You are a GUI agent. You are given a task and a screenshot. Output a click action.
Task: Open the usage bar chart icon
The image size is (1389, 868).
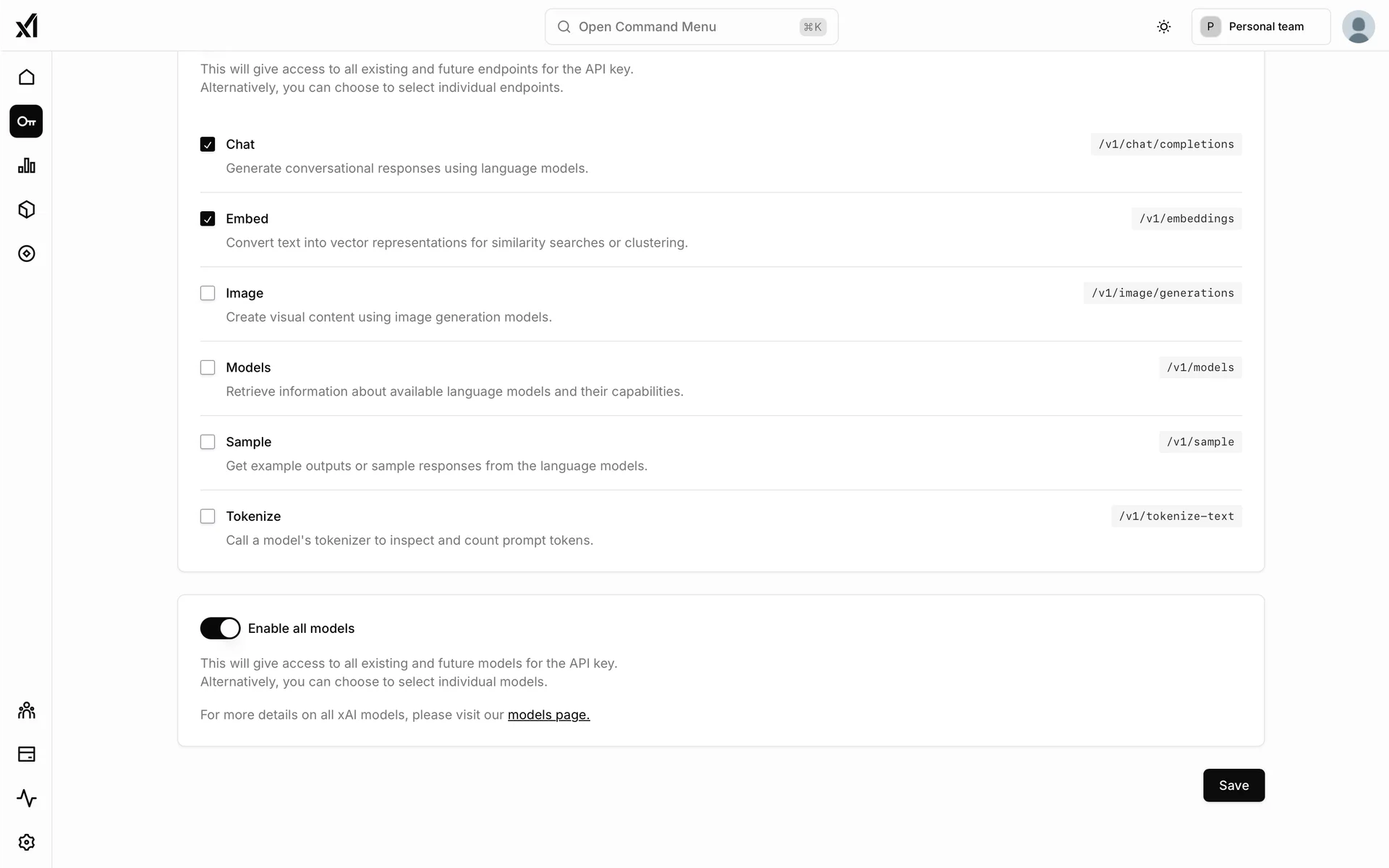27,166
